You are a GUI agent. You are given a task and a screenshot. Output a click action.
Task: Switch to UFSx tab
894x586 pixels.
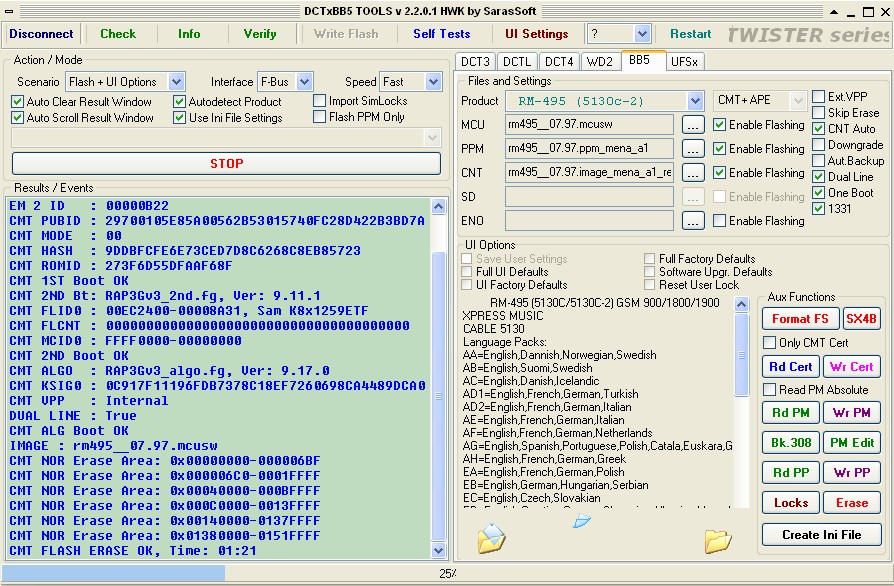tap(684, 62)
